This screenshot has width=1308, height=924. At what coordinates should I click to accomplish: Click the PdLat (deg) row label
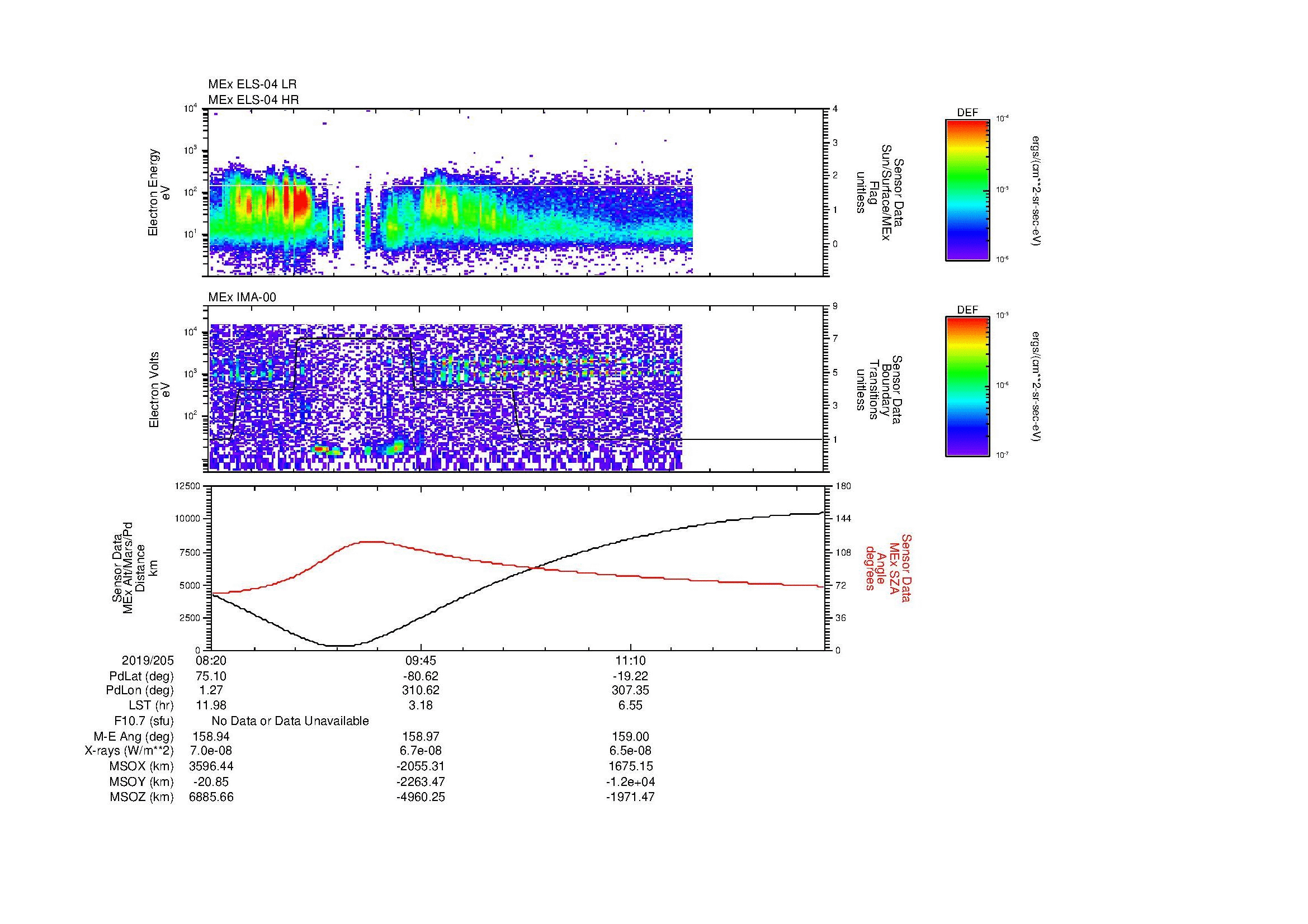pyautogui.click(x=141, y=676)
